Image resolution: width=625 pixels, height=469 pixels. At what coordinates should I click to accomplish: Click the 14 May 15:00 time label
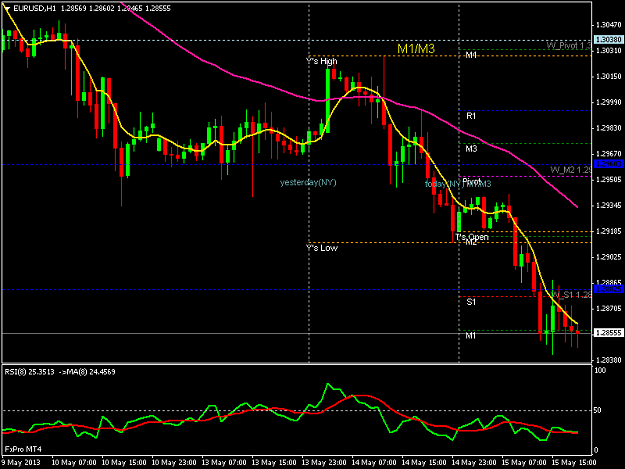point(424,463)
